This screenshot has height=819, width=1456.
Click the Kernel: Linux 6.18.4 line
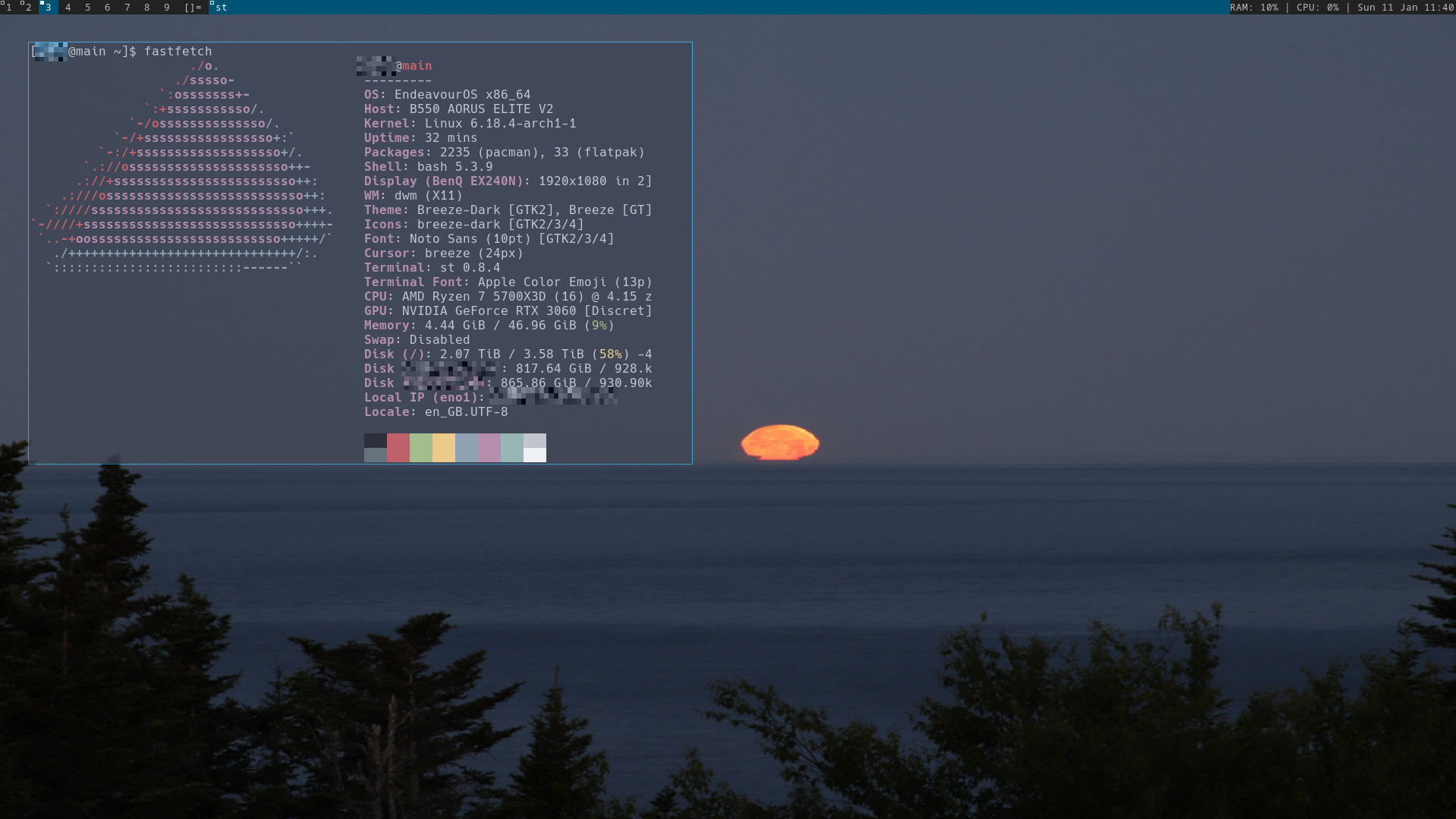(470, 123)
